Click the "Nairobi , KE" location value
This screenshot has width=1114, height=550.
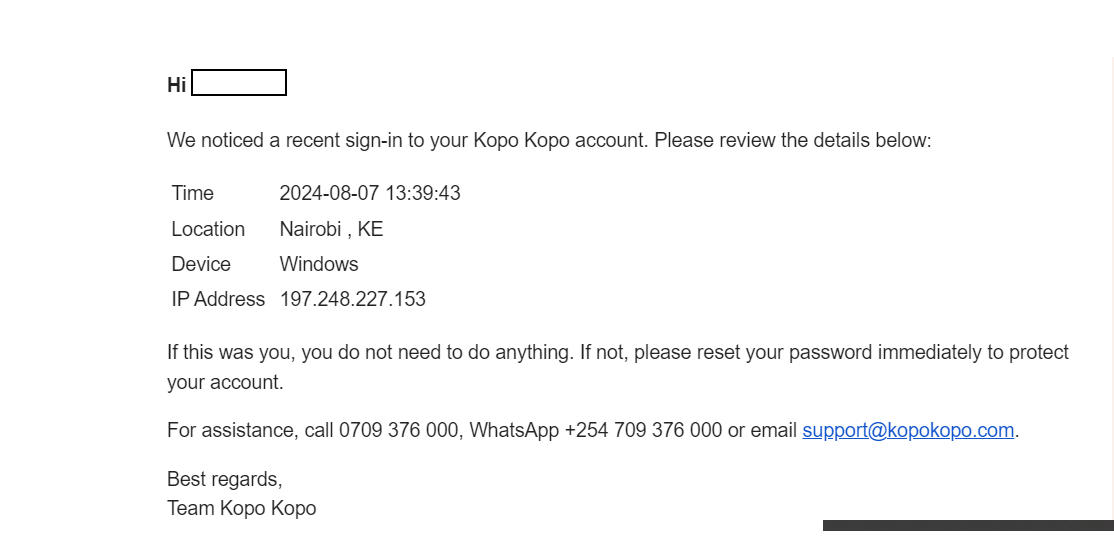pyautogui.click(x=331, y=229)
